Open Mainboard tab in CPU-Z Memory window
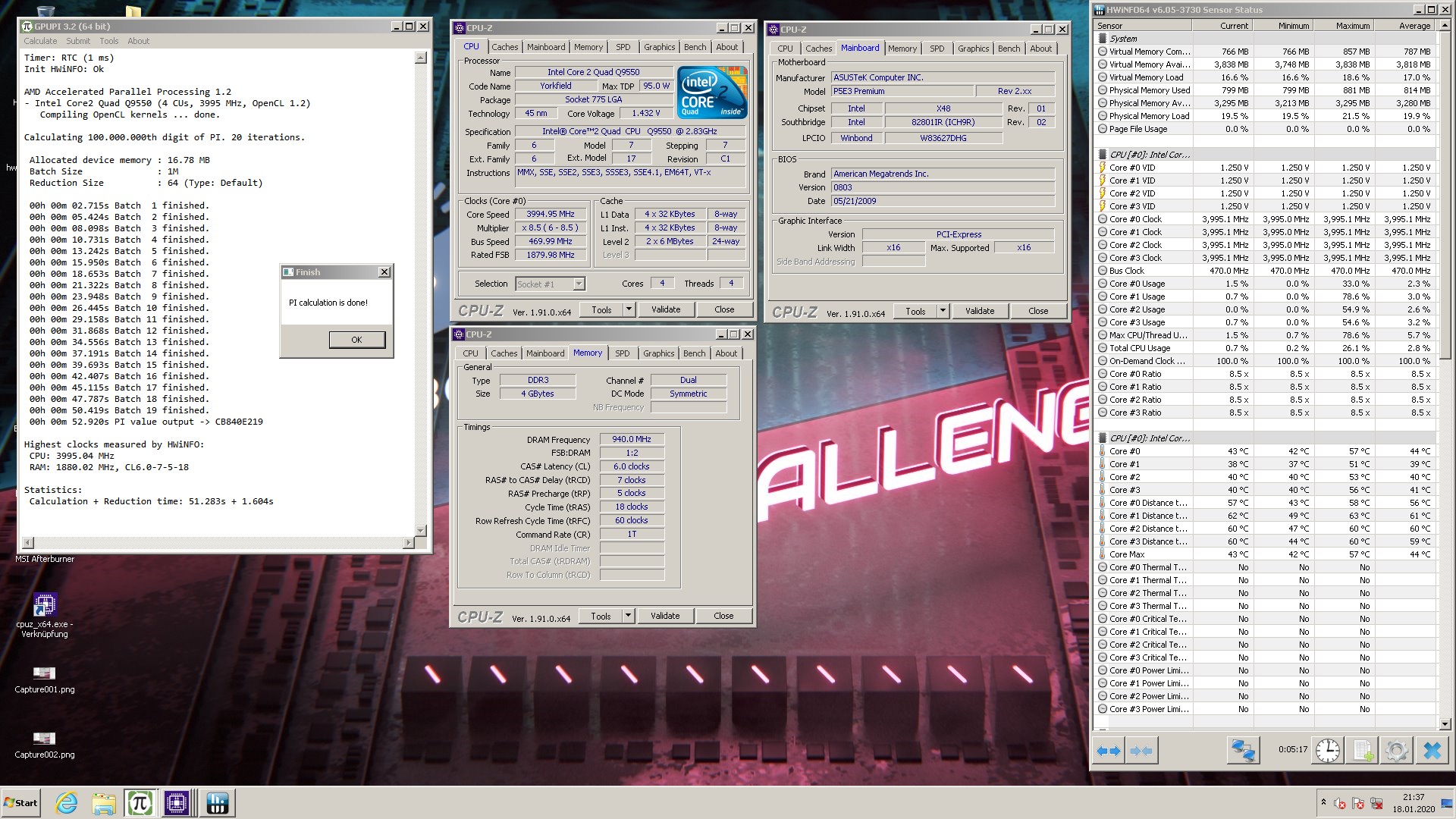The width and height of the screenshot is (1456, 819). pos(545,353)
